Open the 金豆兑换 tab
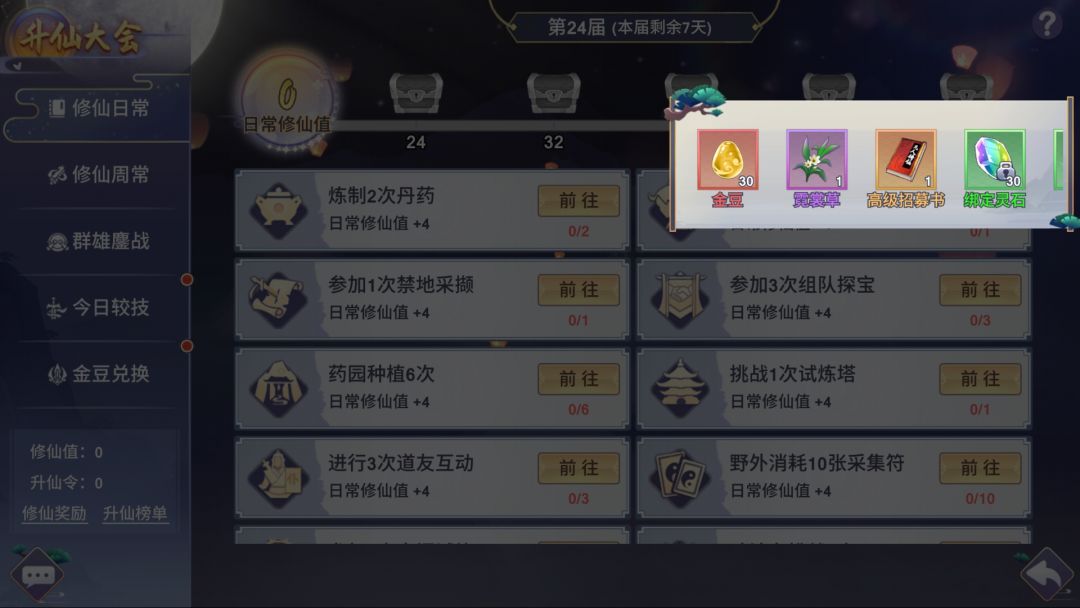The image size is (1080, 608). tap(96, 374)
